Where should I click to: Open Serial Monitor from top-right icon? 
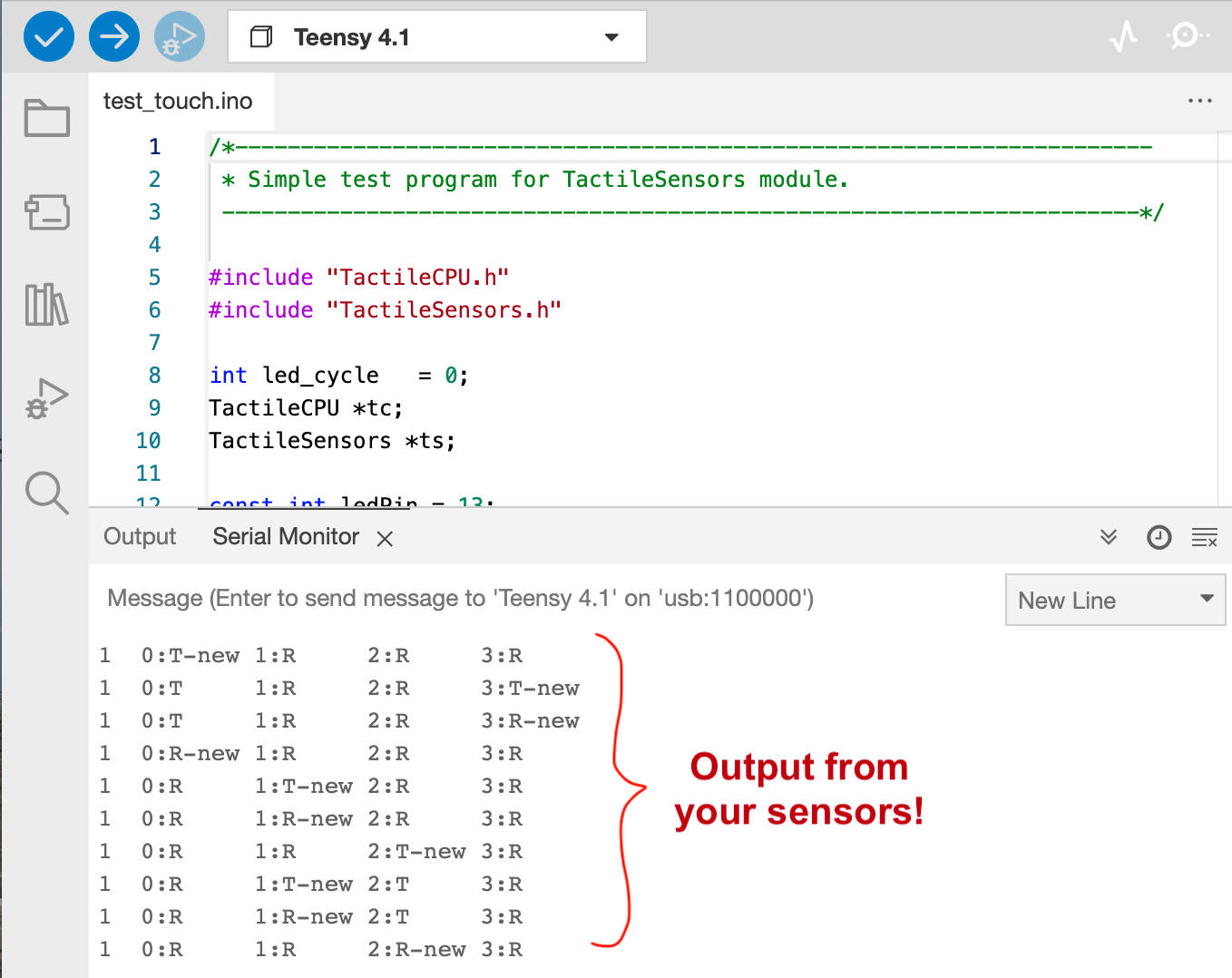click(1186, 36)
